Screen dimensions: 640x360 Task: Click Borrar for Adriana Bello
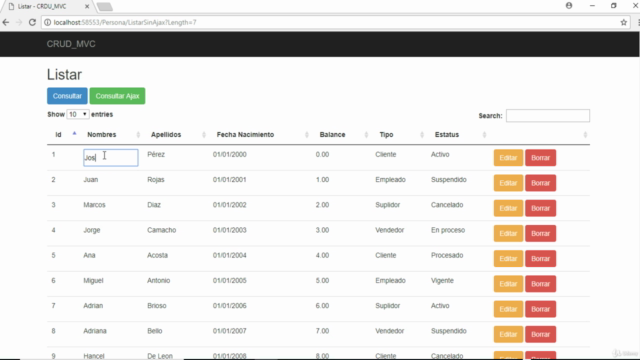540,334
